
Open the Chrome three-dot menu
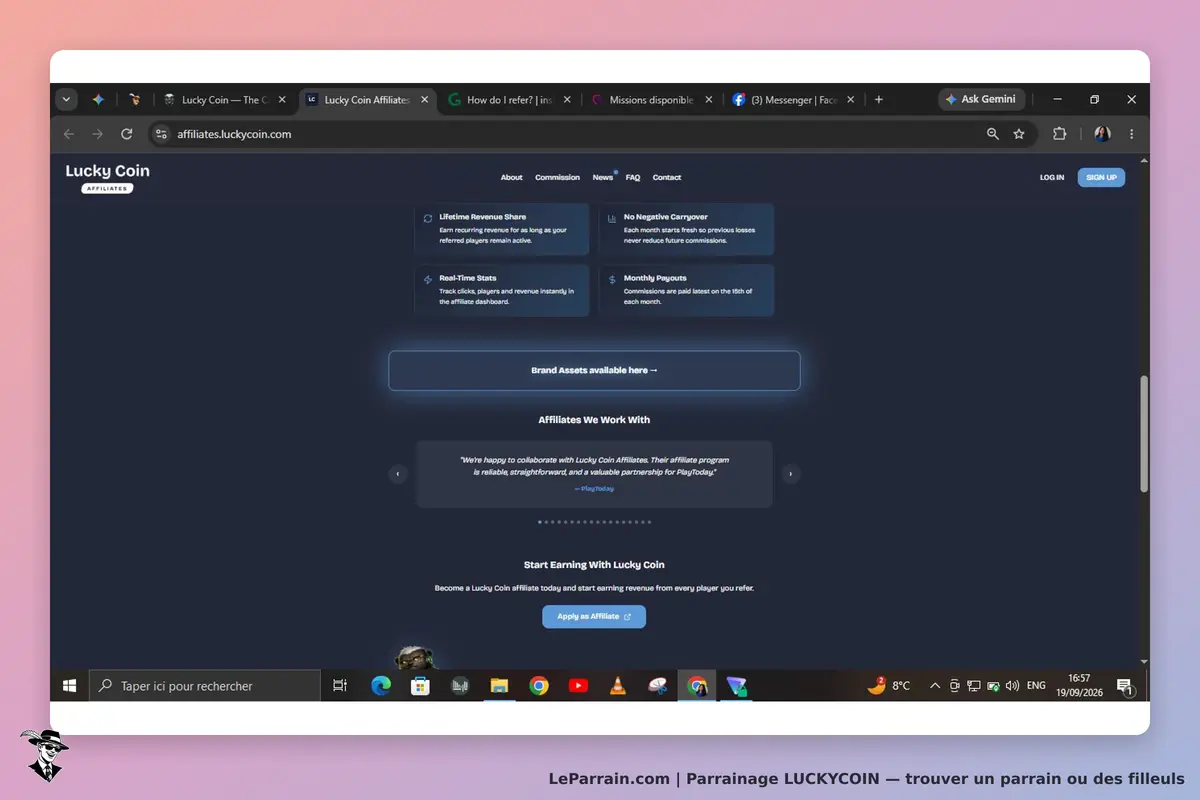coord(1132,134)
